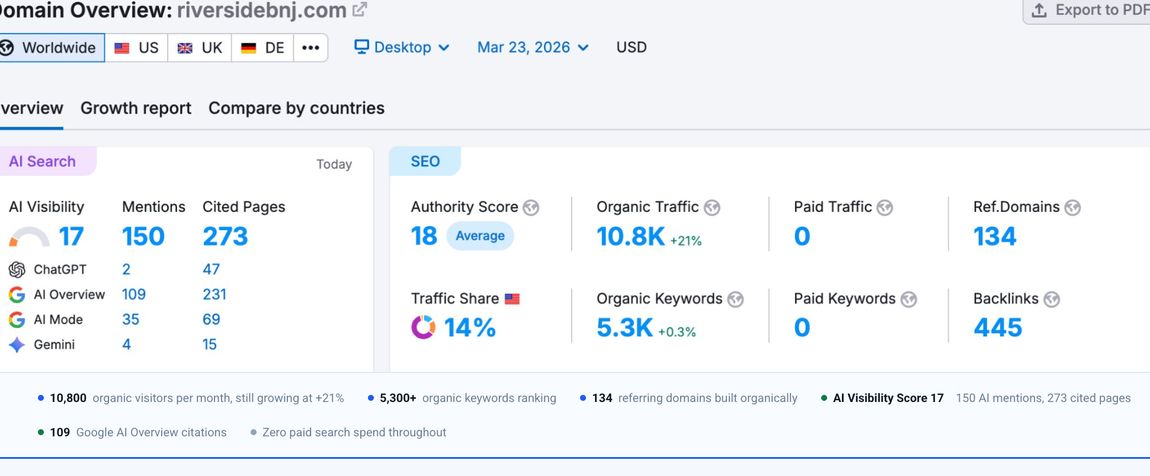Click the globe icon next to Ref.Domains
The height and width of the screenshot is (476, 1150).
point(1072,208)
